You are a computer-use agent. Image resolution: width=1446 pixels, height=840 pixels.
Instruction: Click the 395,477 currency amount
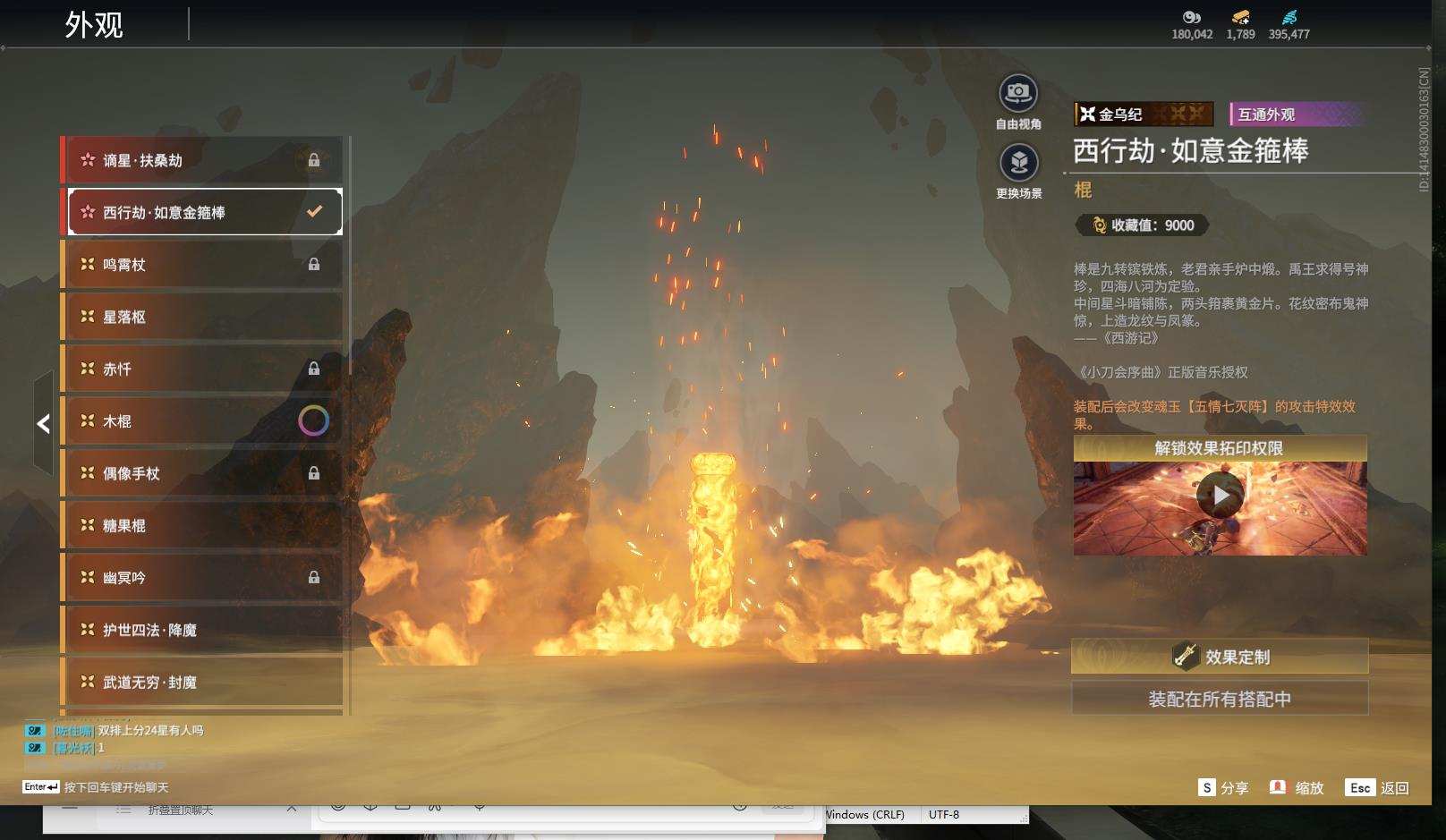1289,34
